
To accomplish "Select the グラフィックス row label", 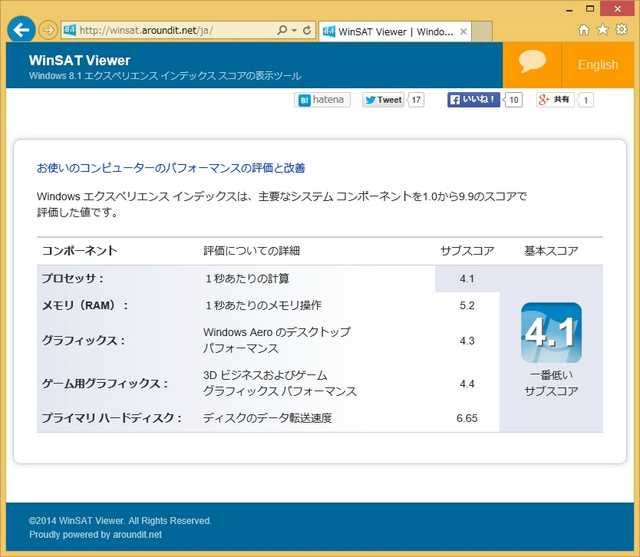I will (83, 340).
